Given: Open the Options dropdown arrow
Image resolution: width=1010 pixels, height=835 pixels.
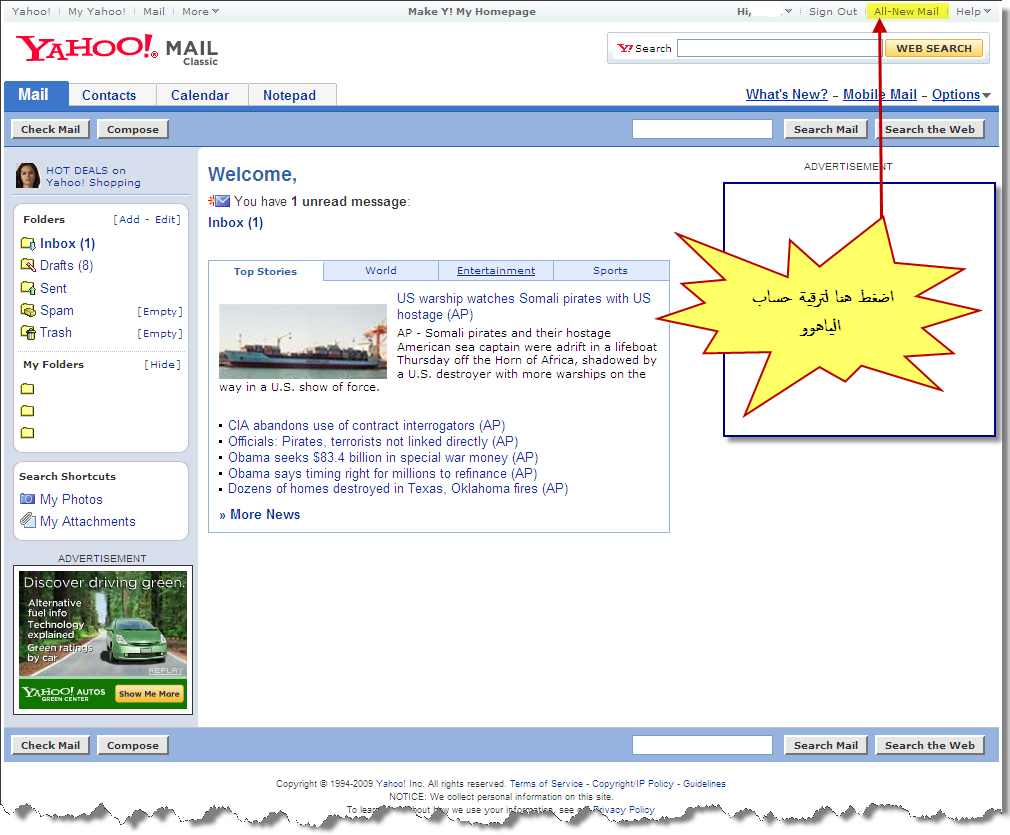Looking at the screenshot, I should coord(986,95).
